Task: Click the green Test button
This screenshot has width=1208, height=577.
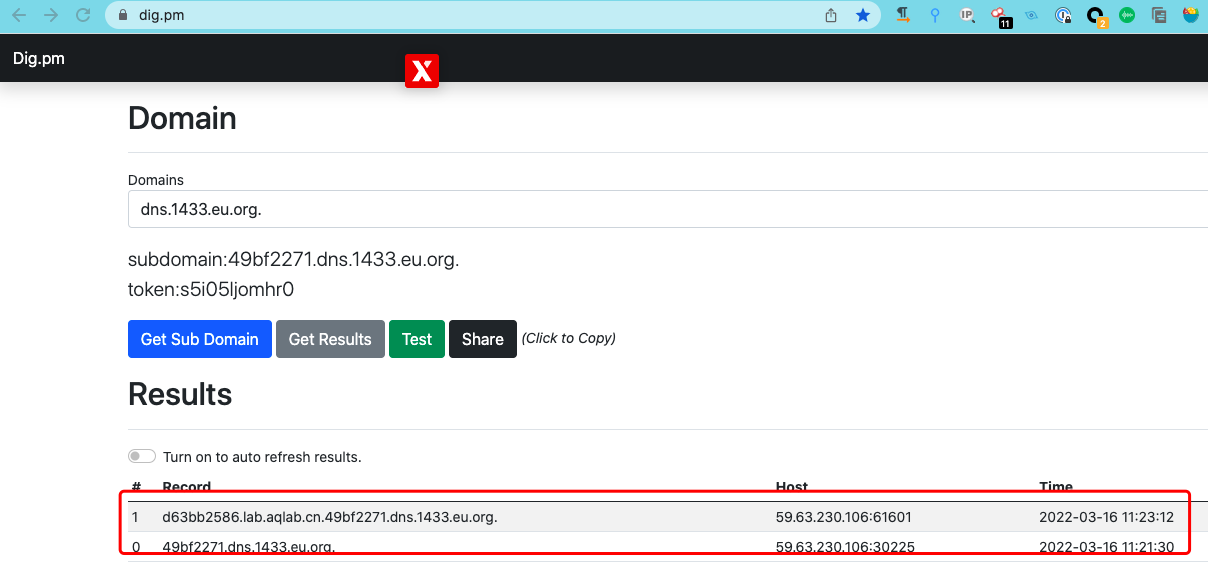Action: click(417, 339)
